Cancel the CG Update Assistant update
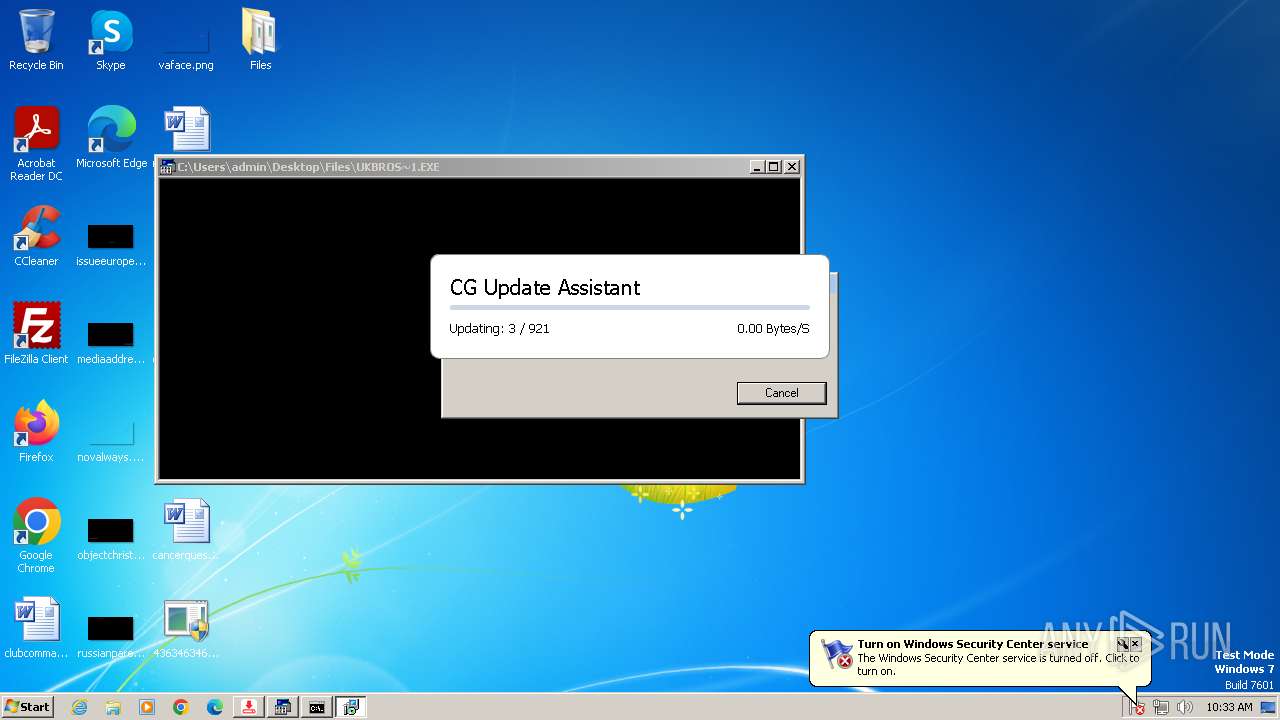Image resolution: width=1280 pixels, height=720 pixels. pos(781,393)
